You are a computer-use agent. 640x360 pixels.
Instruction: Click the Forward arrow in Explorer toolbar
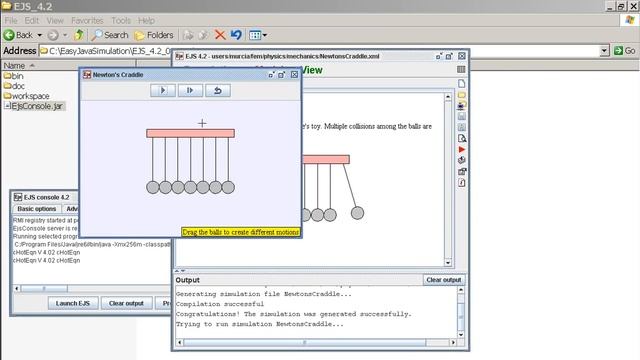pyautogui.click(x=53, y=35)
